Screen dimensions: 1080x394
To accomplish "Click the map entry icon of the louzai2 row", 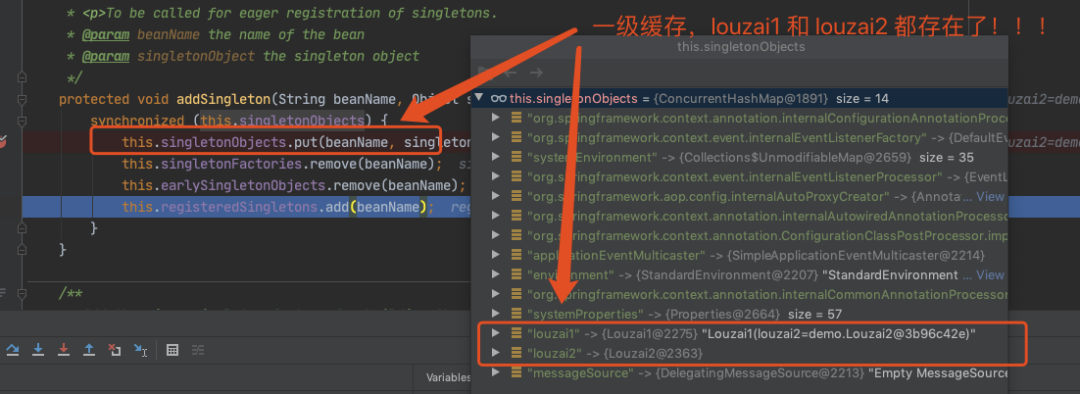I will (516, 353).
